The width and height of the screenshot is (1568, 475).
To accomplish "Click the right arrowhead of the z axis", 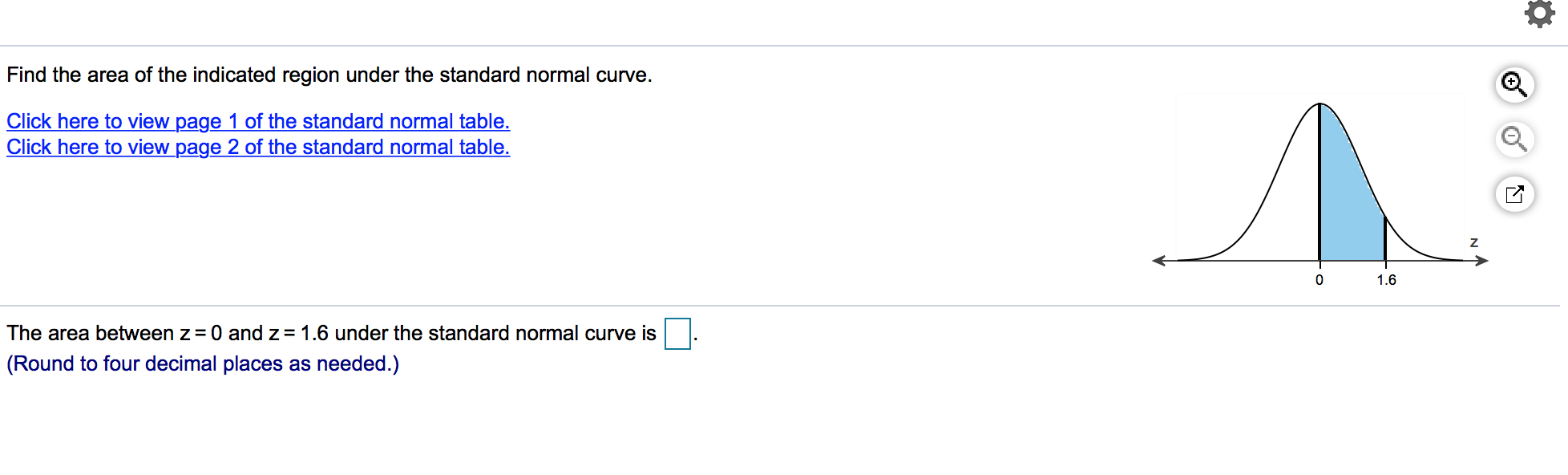I will 1481,260.
